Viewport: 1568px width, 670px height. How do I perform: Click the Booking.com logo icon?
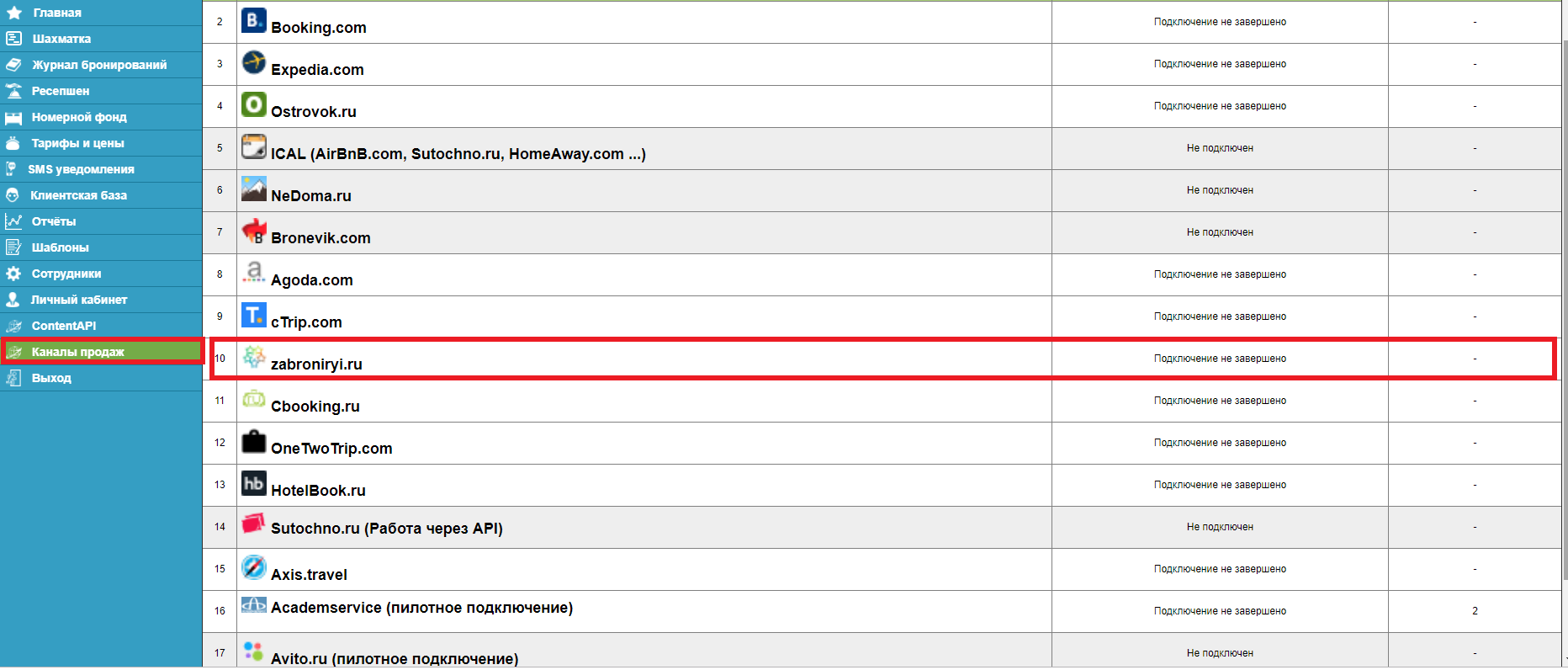(x=254, y=20)
